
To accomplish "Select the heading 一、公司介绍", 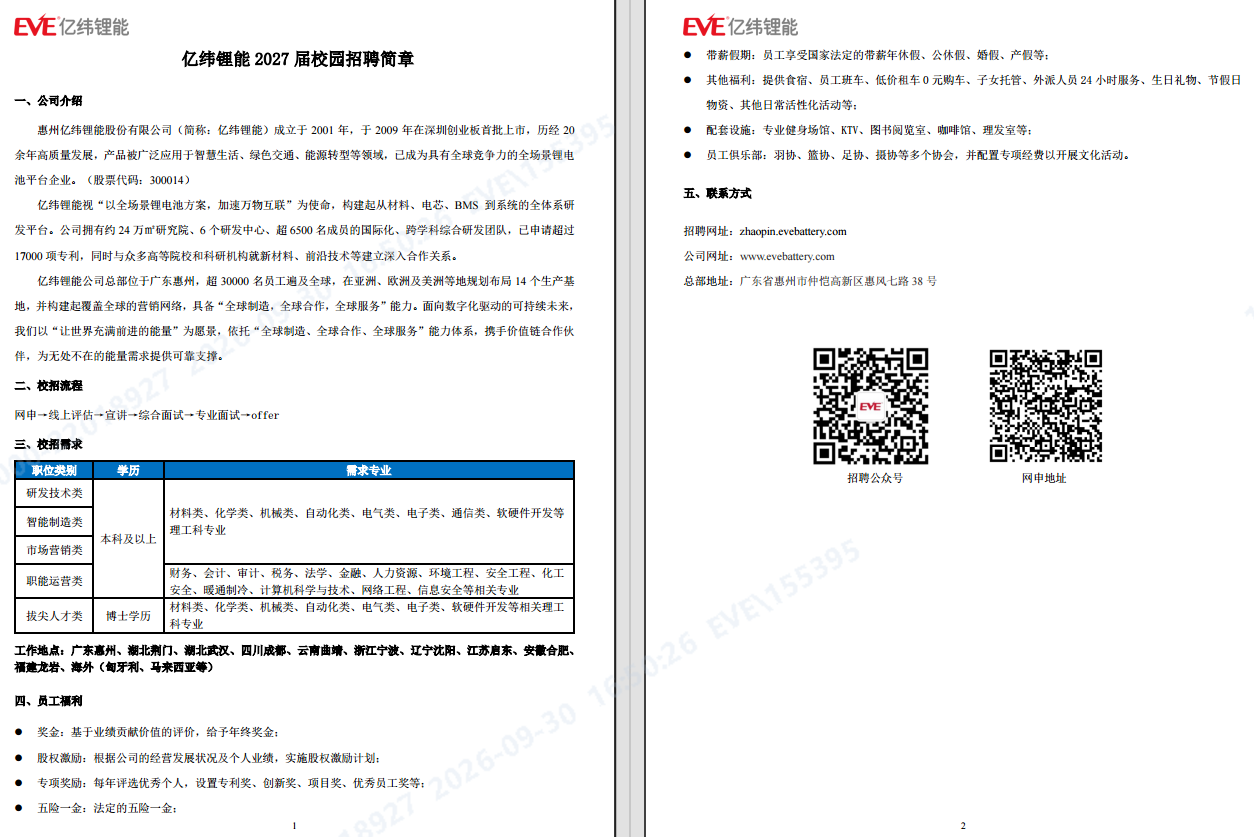I will [49, 101].
